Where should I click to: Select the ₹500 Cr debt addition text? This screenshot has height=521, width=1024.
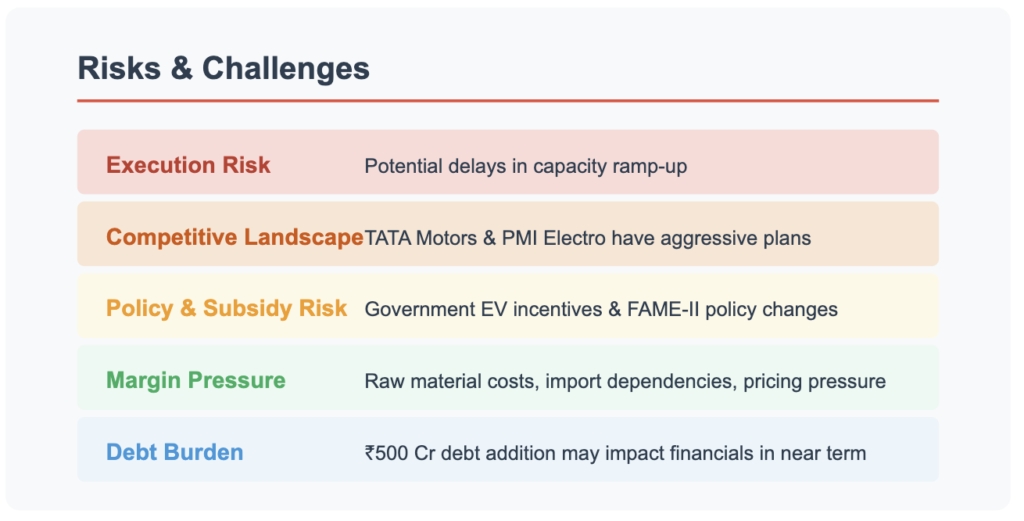615,453
